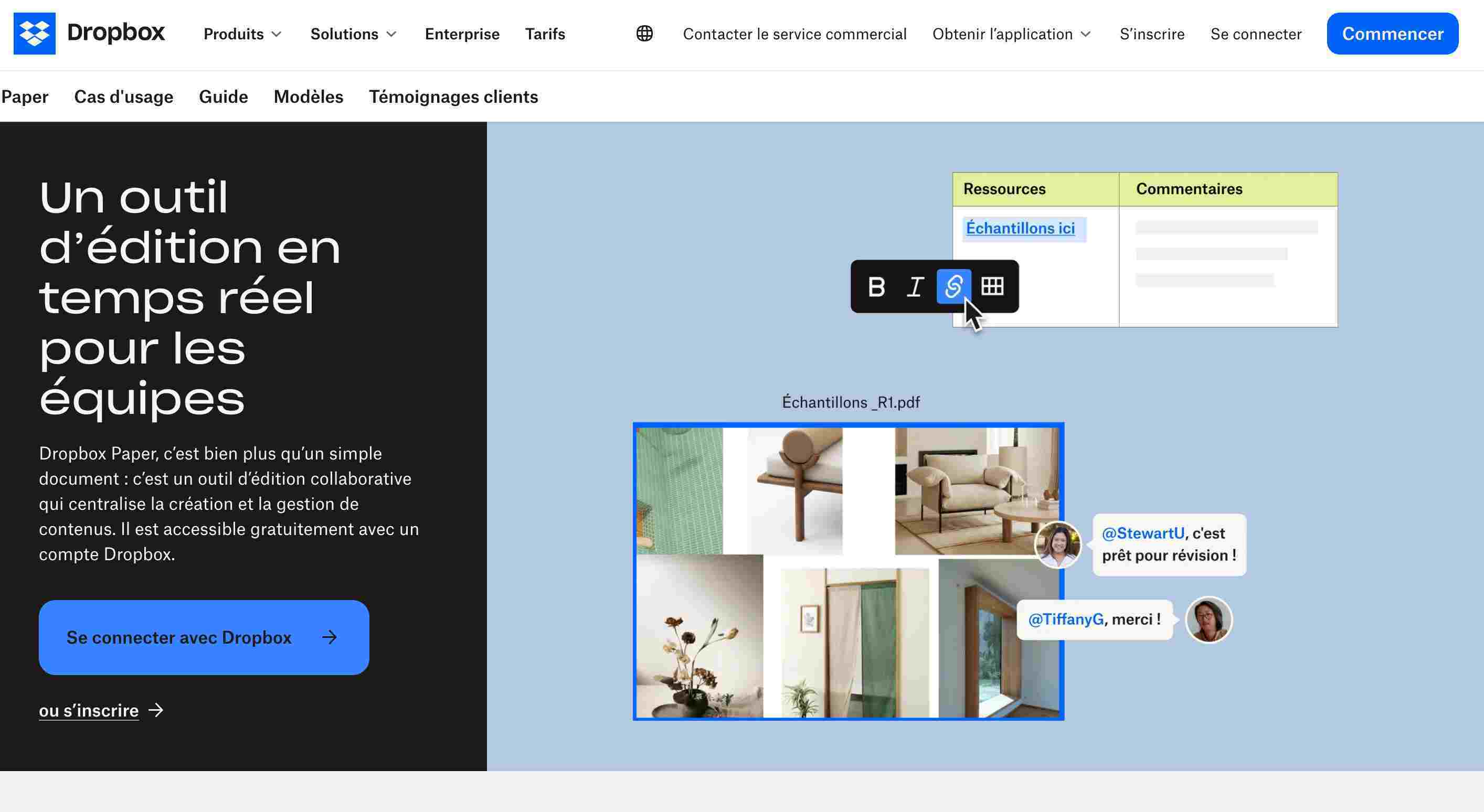Go to the Cas d'usage tab
The height and width of the screenshot is (812, 1484).
pos(123,97)
